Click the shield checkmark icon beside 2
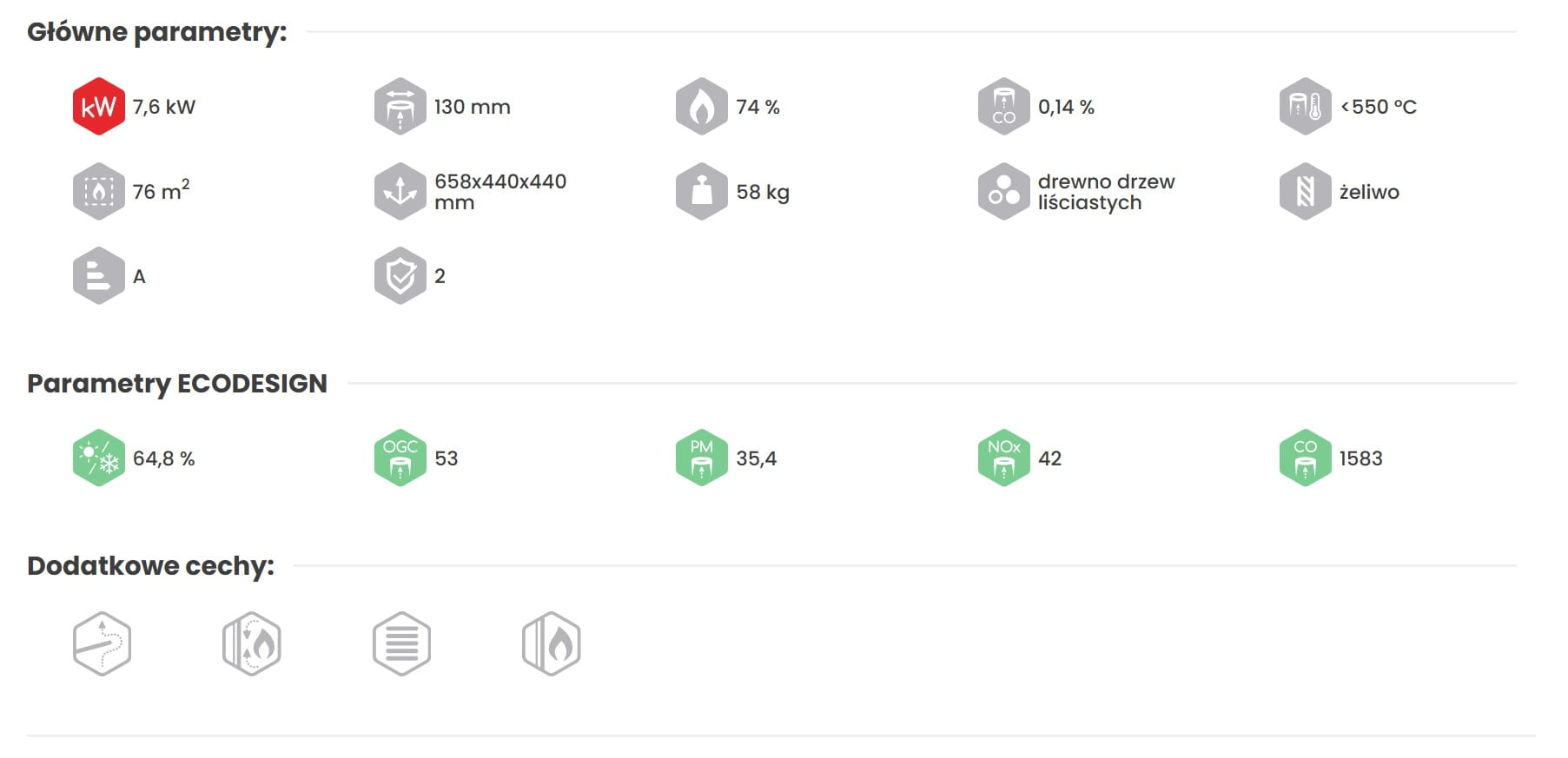Viewport: 1568px width, 758px height. point(400,276)
